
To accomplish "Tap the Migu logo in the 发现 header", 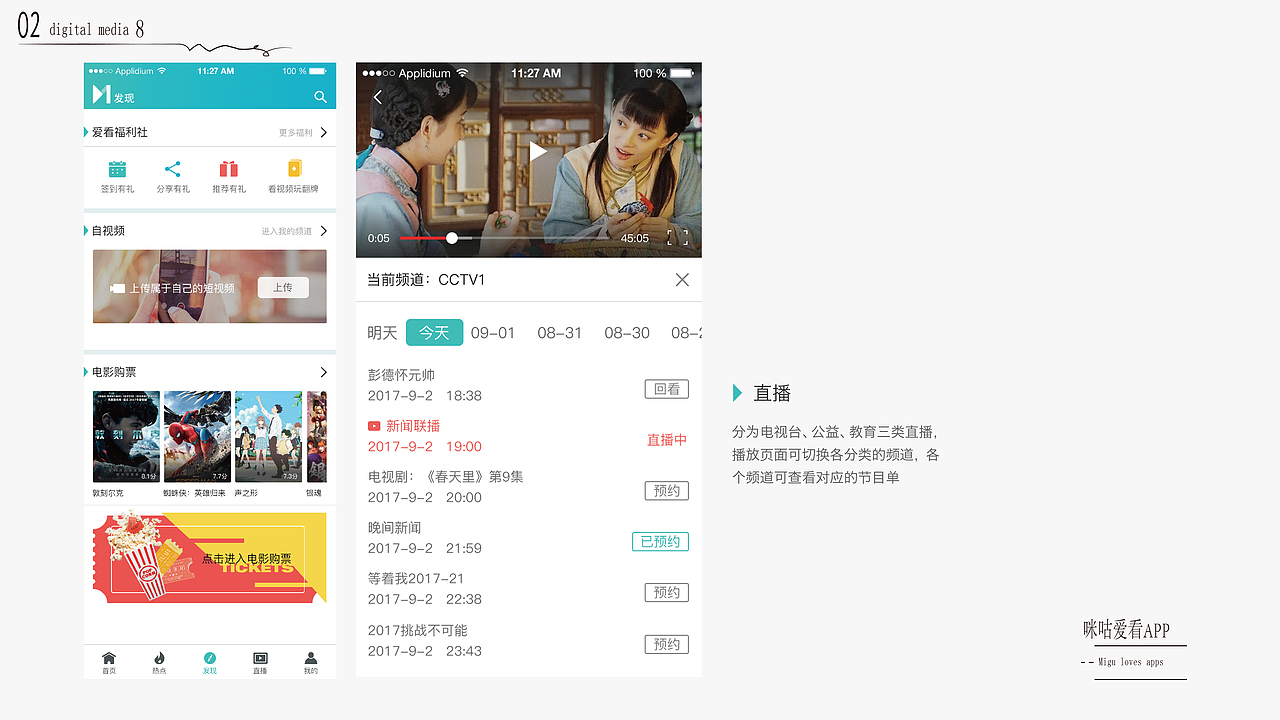I will 101,94.
